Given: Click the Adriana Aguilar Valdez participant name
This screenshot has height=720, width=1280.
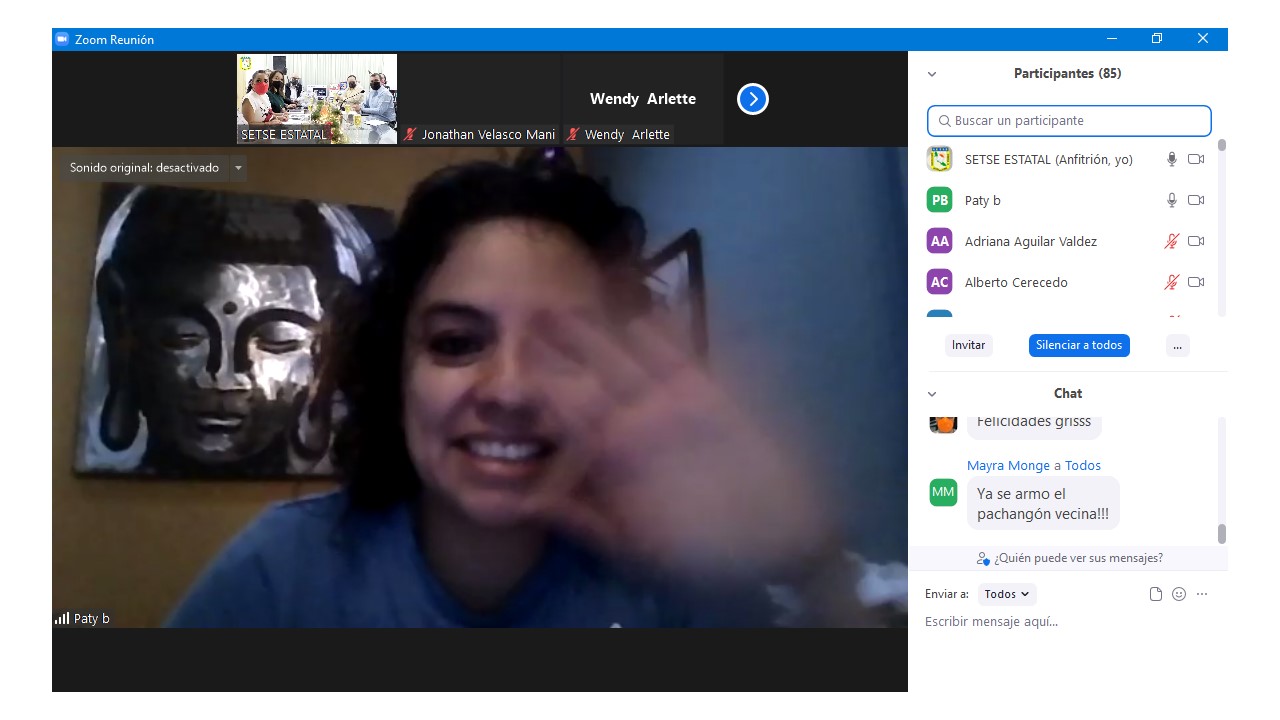Looking at the screenshot, I should click(1031, 242).
